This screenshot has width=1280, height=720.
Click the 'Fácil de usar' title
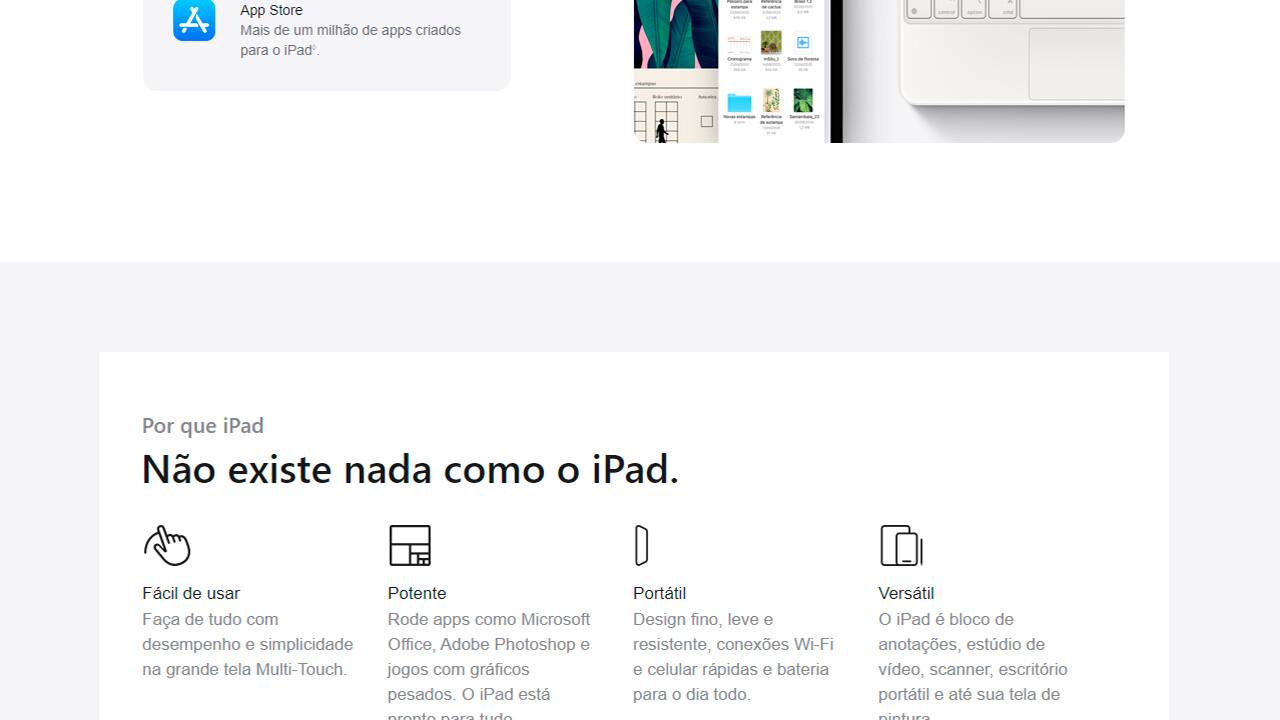tap(191, 593)
